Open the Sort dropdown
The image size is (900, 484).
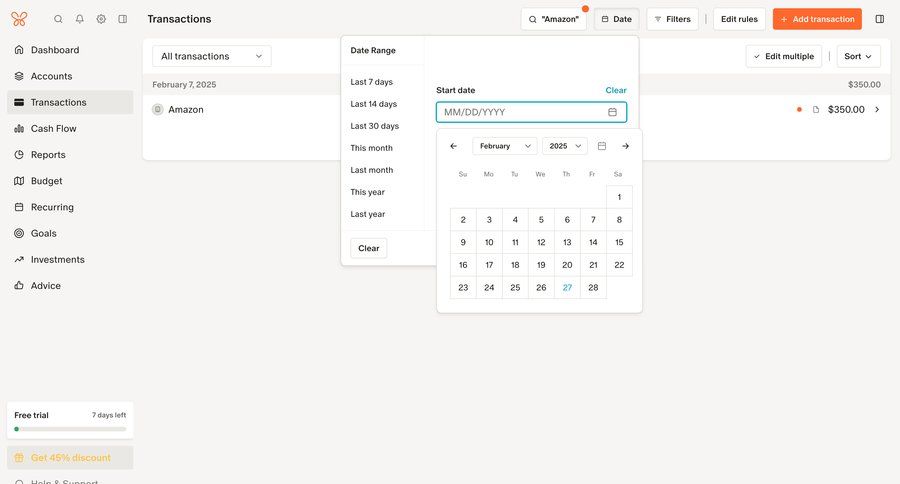click(x=858, y=56)
